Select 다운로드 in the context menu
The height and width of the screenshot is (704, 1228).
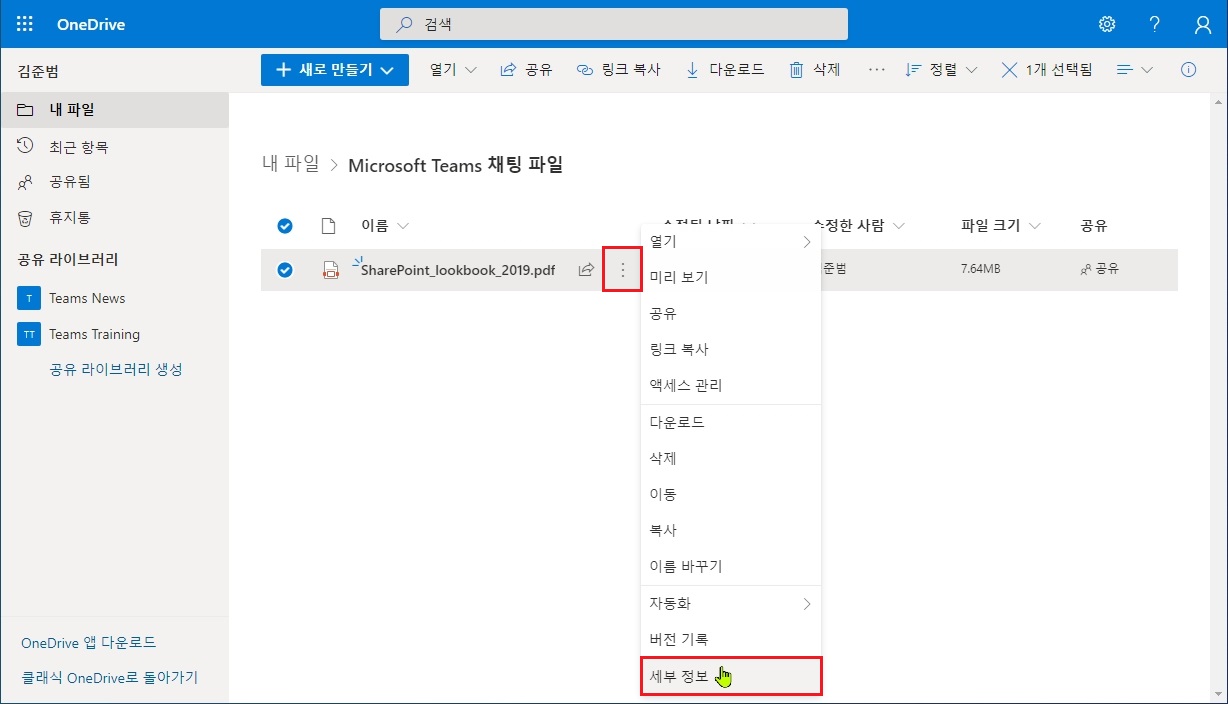(730, 422)
